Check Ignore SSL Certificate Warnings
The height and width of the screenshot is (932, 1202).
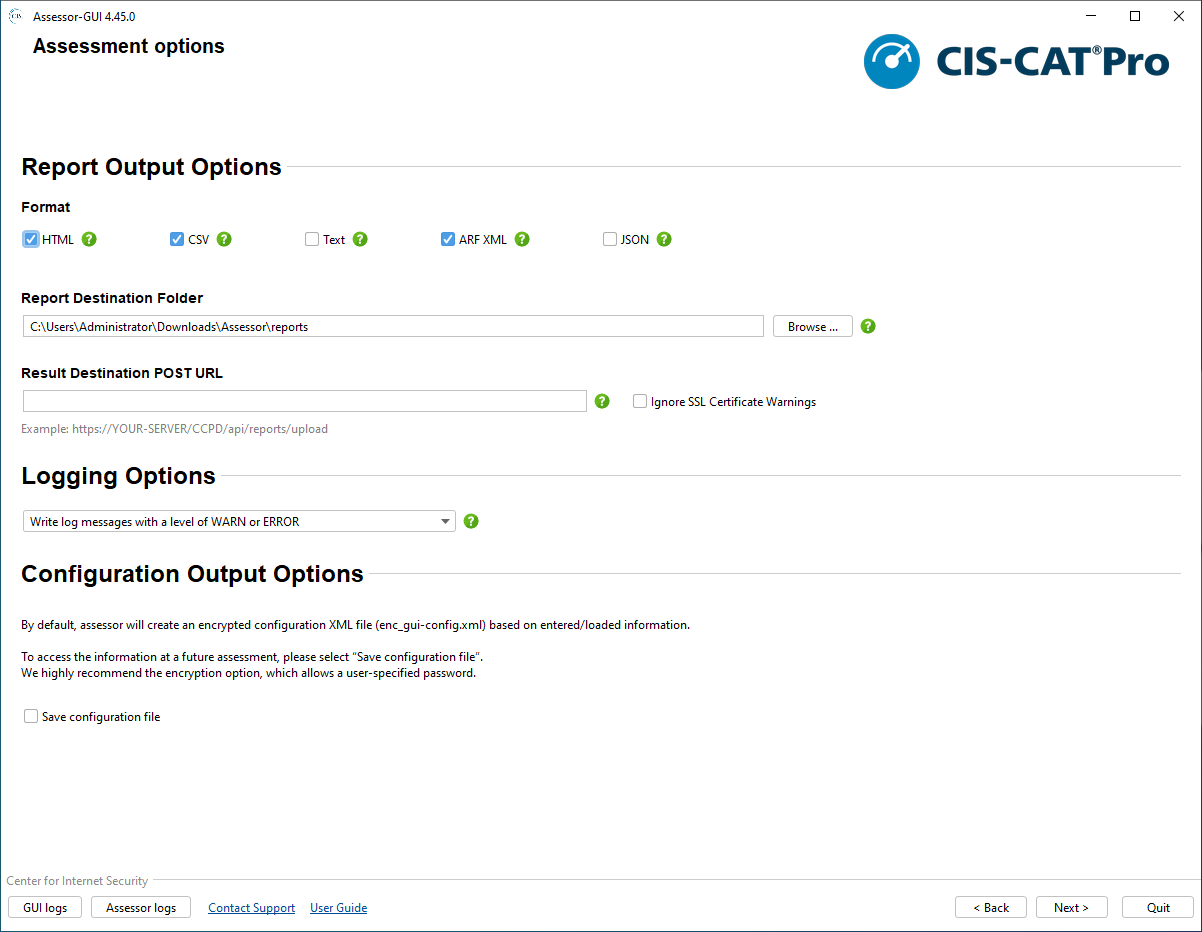click(640, 402)
